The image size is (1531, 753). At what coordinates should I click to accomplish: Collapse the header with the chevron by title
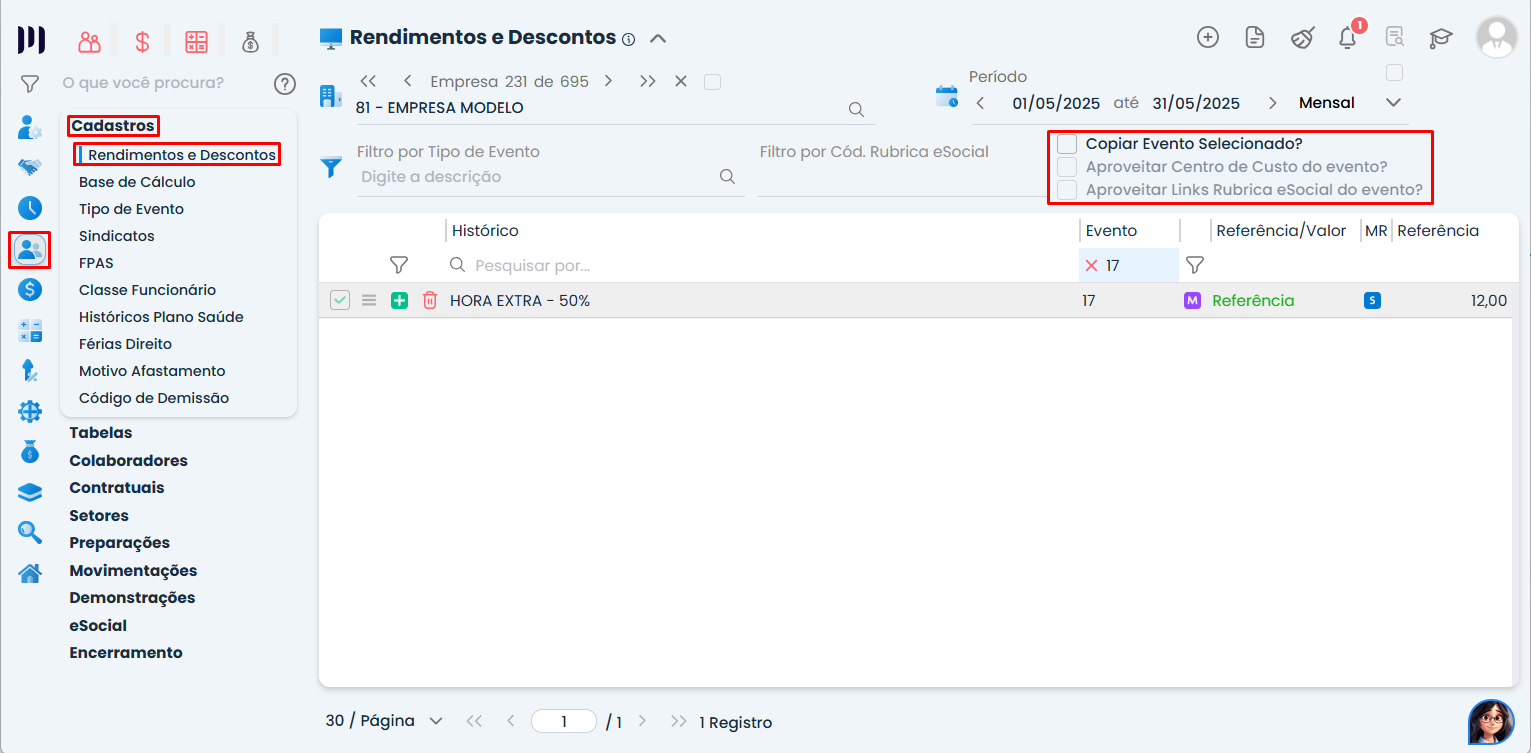657,39
